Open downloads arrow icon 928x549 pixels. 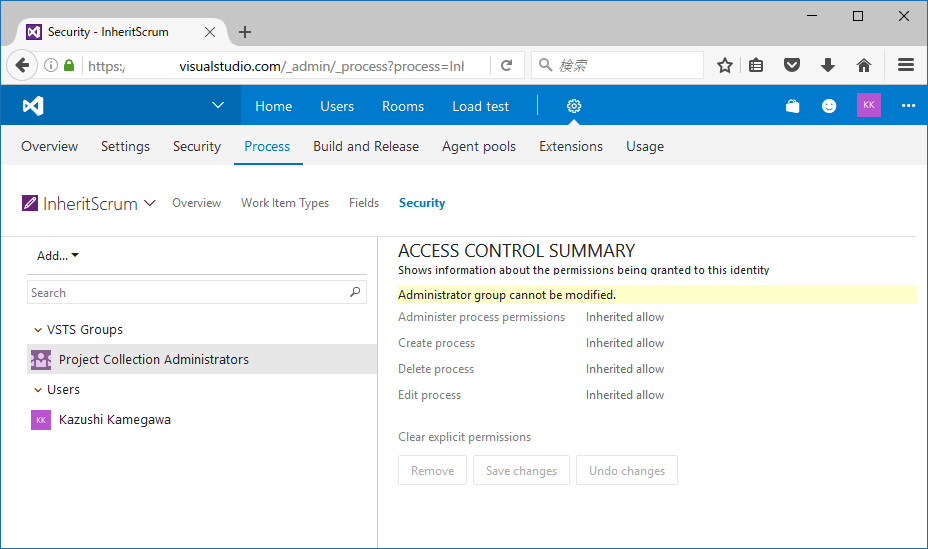tap(828, 65)
